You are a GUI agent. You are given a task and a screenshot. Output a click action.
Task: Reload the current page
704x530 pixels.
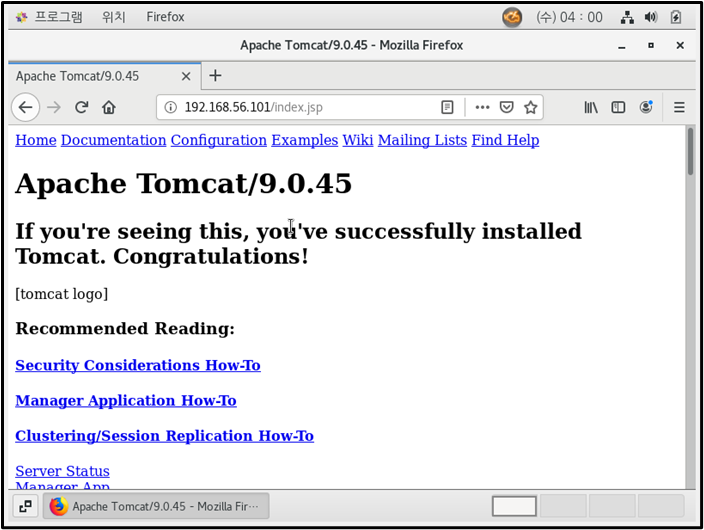(81, 107)
